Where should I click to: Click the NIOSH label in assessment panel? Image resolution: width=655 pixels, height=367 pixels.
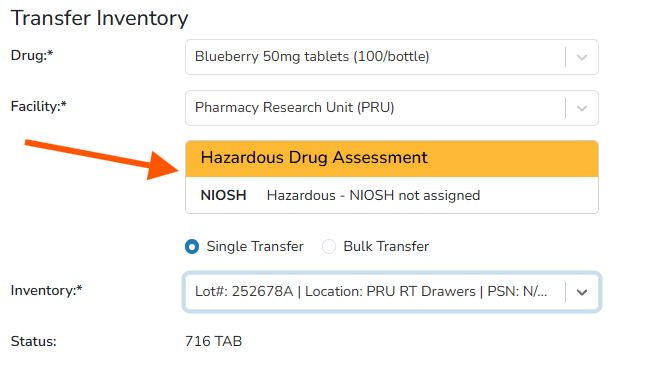point(223,195)
